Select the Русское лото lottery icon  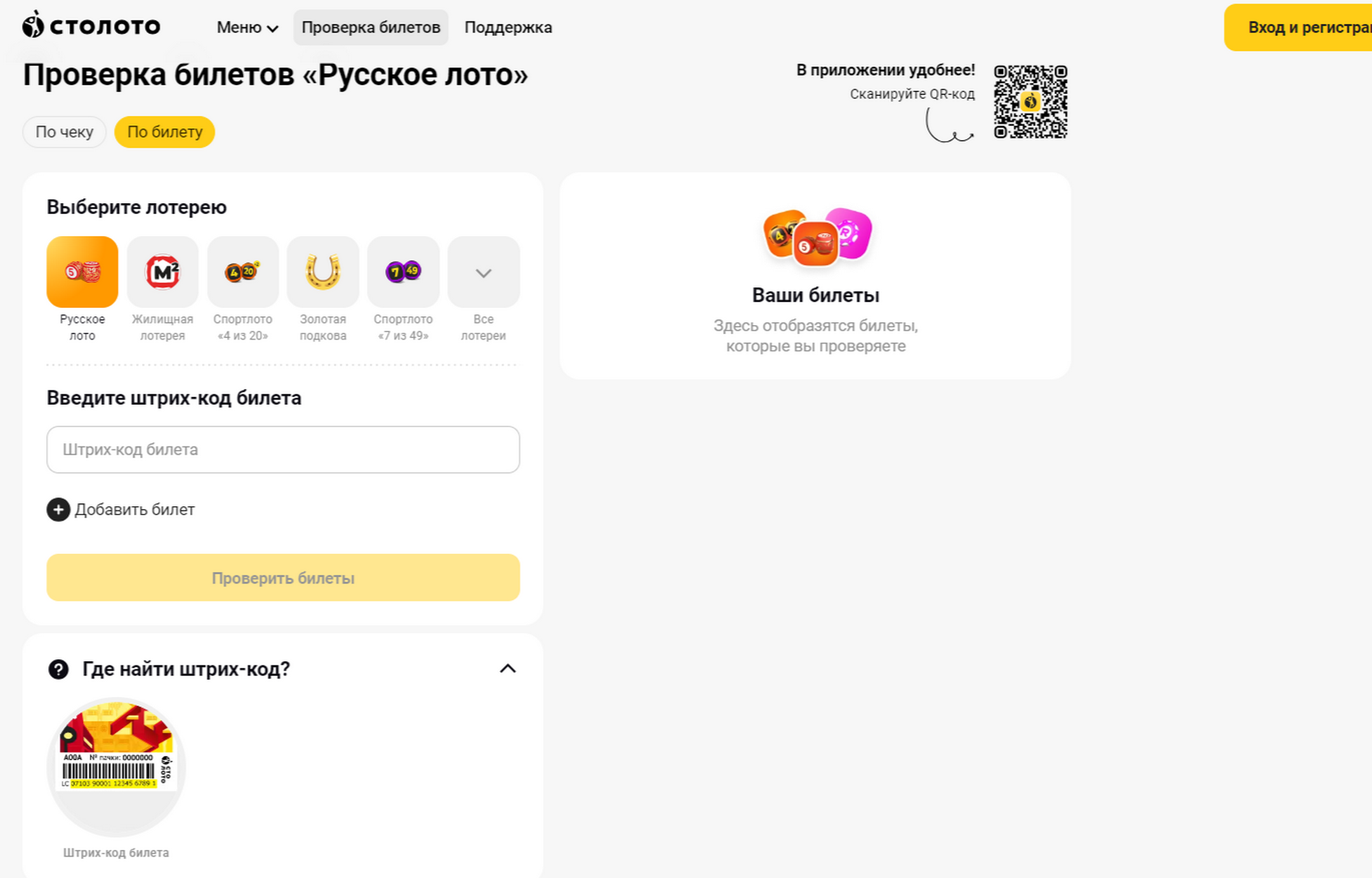[82, 272]
